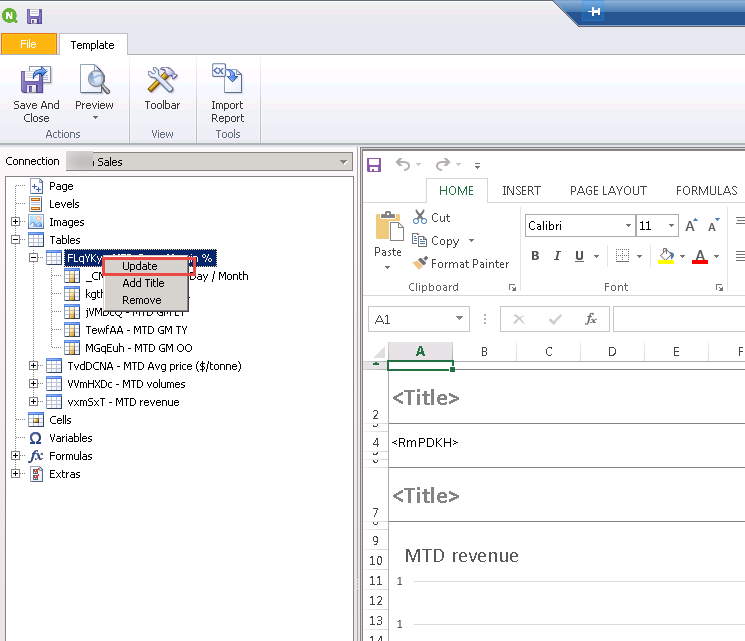The image size is (745, 641).
Task: Click the Tables folder icon
Action: click(x=36, y=240)
